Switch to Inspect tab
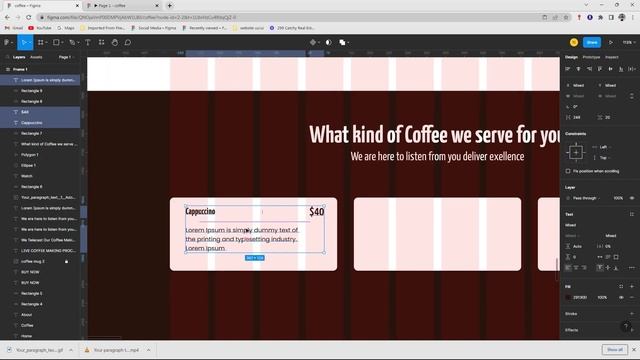Screen dimensions: 640x360 [611, 57]
